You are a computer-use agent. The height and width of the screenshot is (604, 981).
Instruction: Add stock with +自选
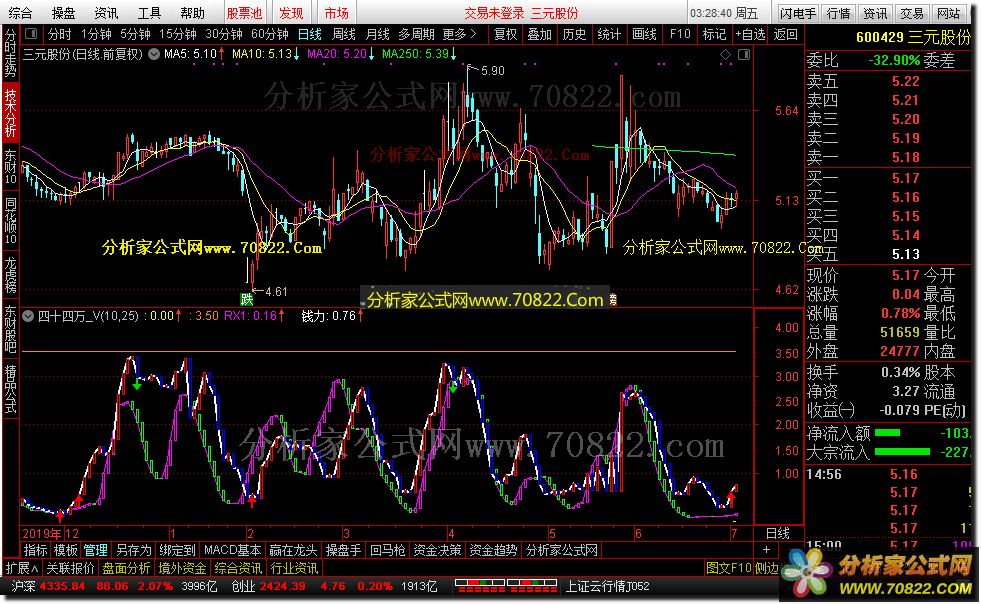(750, 34)
